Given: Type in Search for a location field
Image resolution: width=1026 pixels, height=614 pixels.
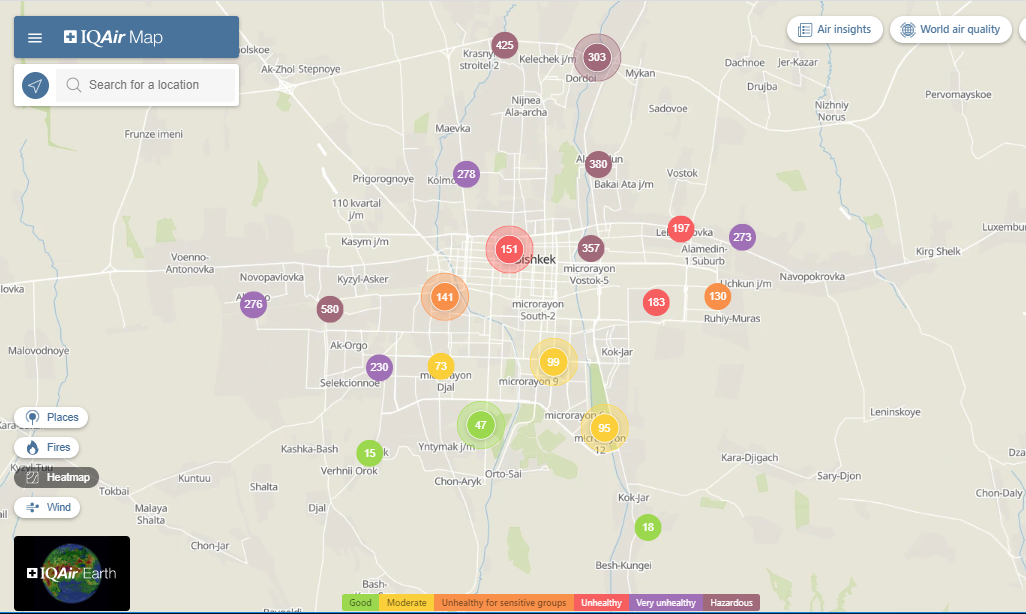Looking at the screenshot, I should click(158, 85).
